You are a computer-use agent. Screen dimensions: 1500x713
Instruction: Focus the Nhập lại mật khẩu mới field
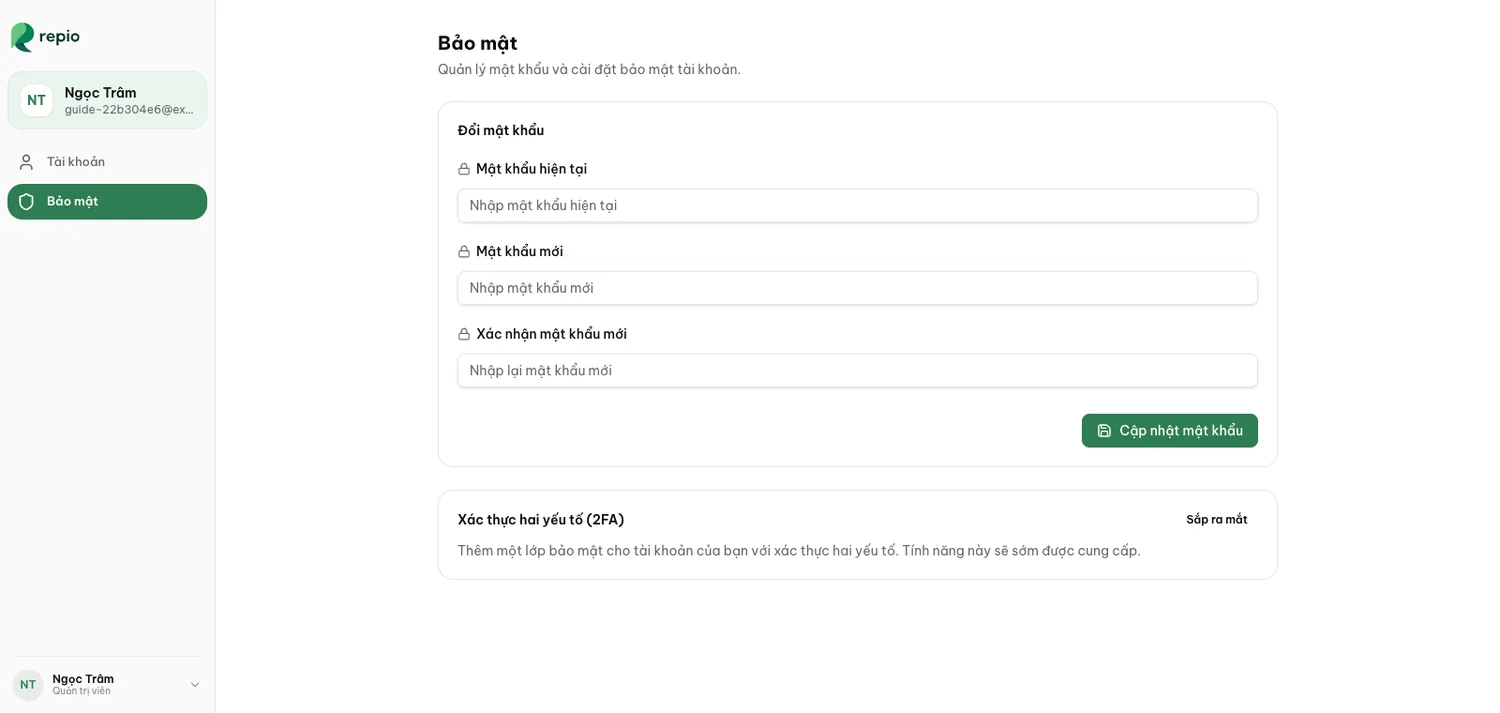coord(857,371)
